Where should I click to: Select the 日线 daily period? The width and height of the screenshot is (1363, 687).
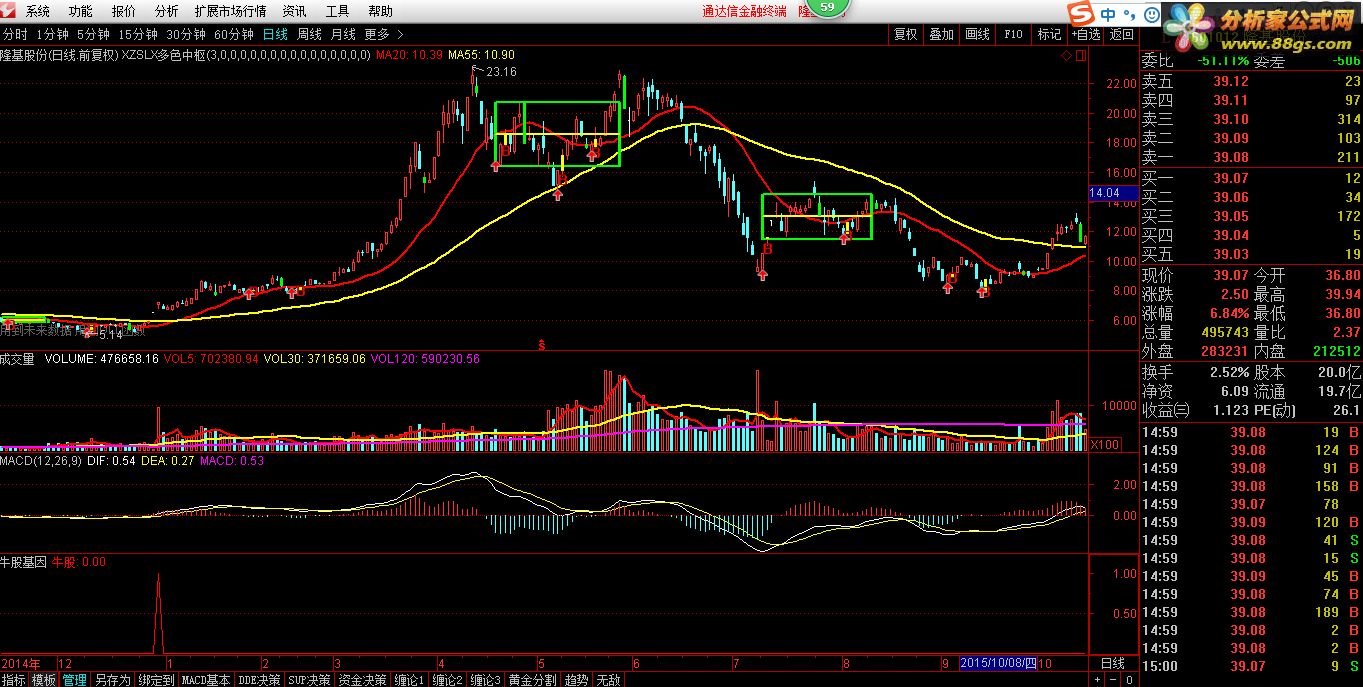tap(275, 34)
